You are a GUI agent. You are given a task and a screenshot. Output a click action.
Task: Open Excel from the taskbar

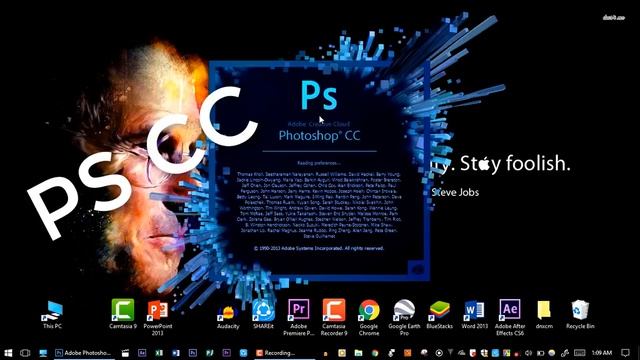pos(159,353)
